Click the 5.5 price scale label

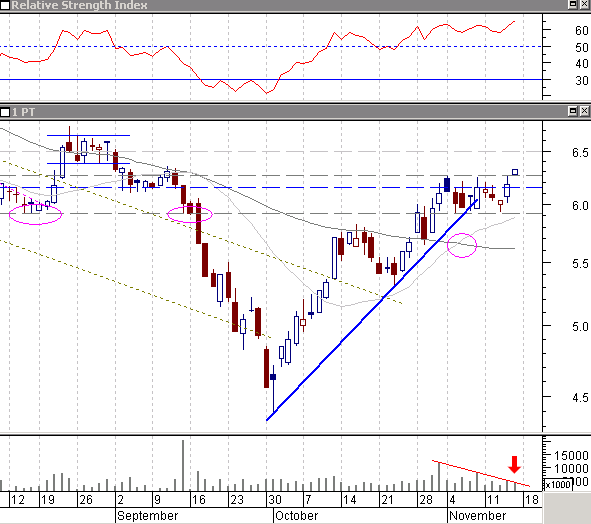click(x=580, y=264)
